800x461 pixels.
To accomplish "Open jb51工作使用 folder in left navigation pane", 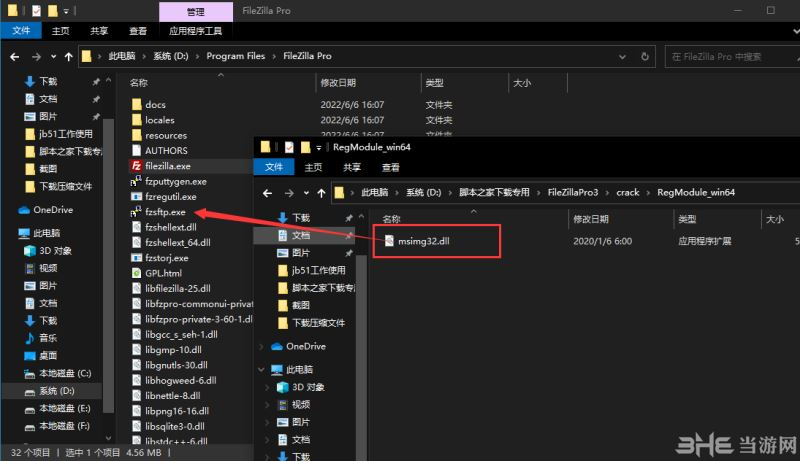I will click(66, 134).
